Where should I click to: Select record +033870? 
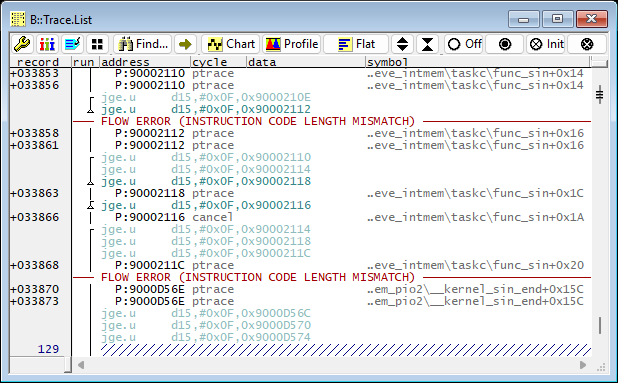[x=35, y=289]
